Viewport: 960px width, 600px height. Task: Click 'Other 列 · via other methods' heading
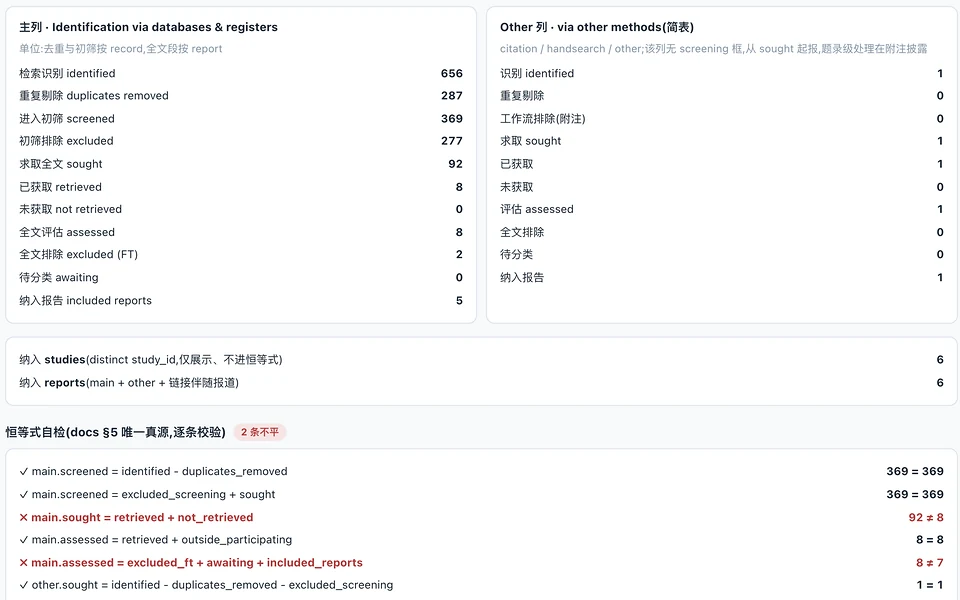pyautogui.click(x=596, y=27)
